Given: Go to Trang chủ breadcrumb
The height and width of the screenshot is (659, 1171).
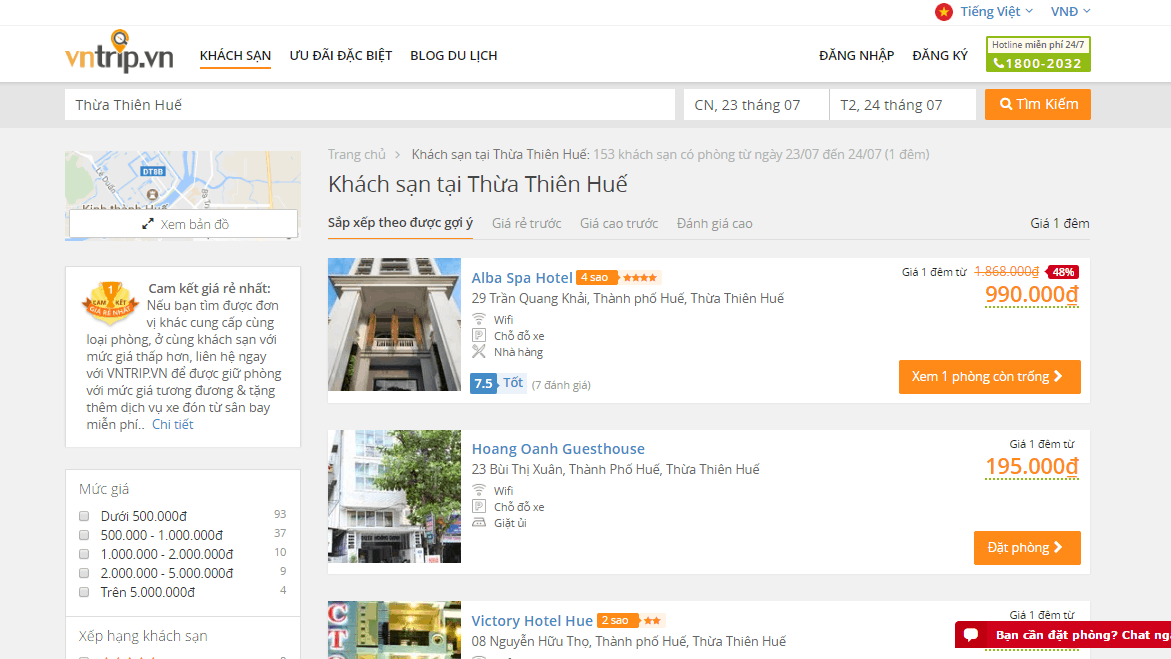Looking at the screenshot, I should click(357, 155).
